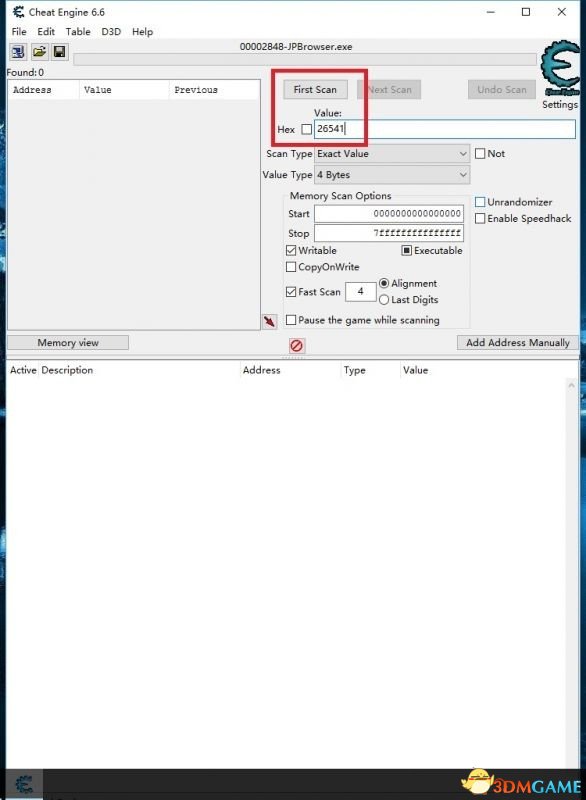
Task: Open the Table menu
Action: click(78, 32)
